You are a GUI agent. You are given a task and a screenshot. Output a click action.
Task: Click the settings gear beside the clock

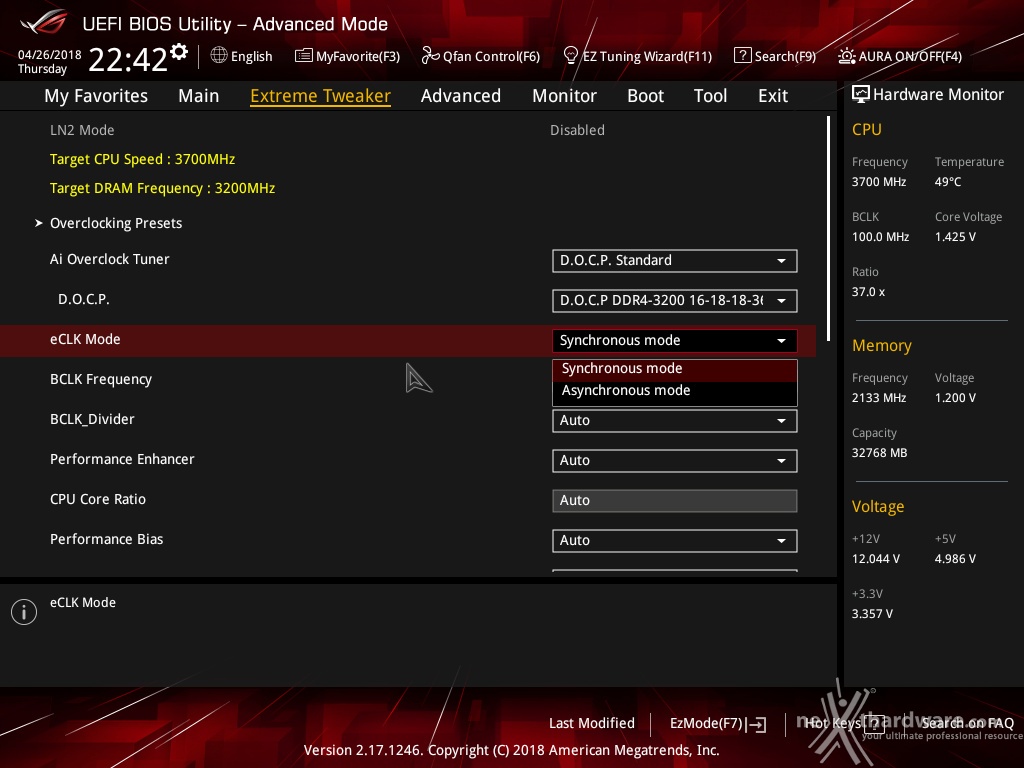coord(179,52)
